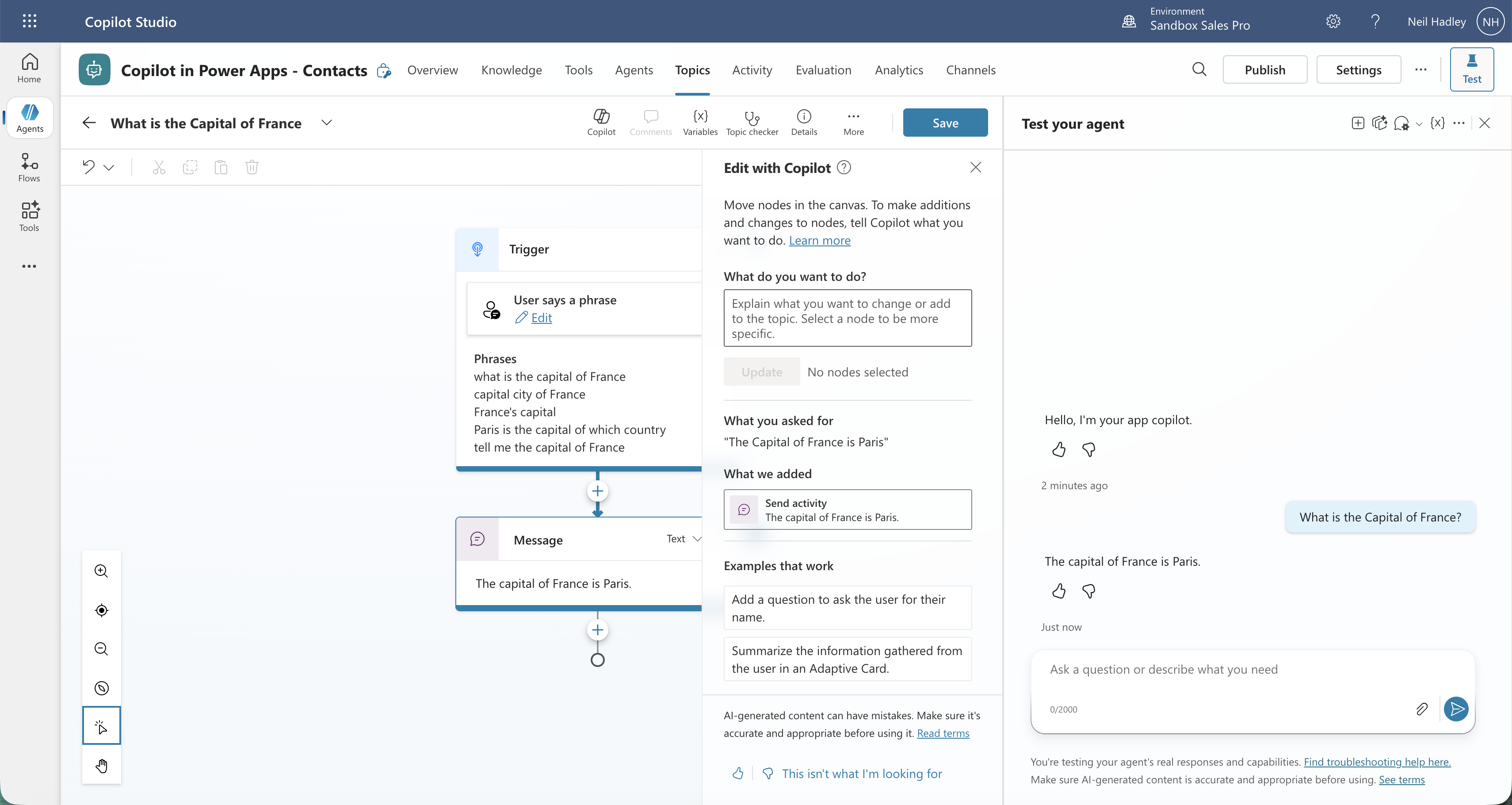Switch to the Knowledge tab
Image resolution: width=1512 pixels, height=805 pixels.
click(x=511, y=70)
